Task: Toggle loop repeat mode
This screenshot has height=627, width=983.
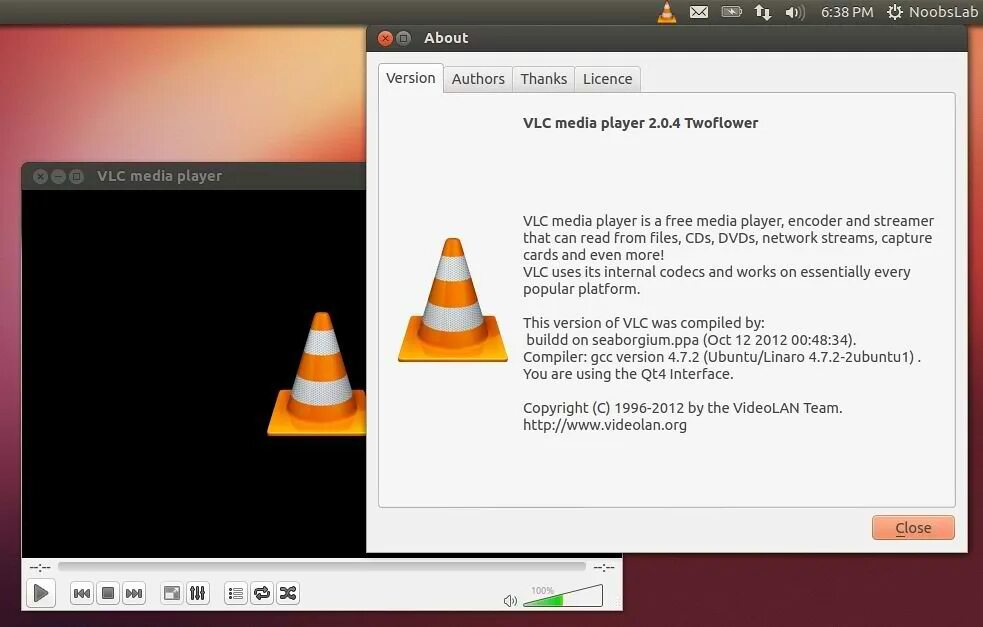Action: click(x=262, y=593)
